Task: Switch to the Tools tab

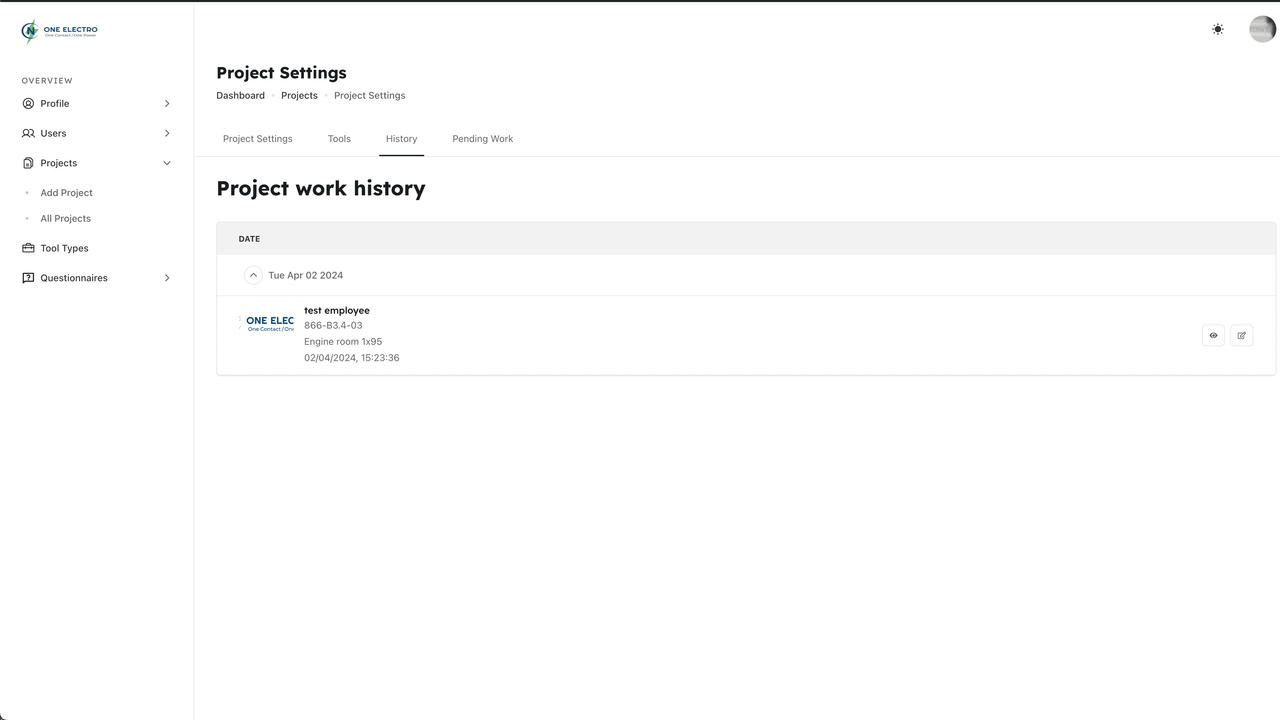Action: point(339,139)
